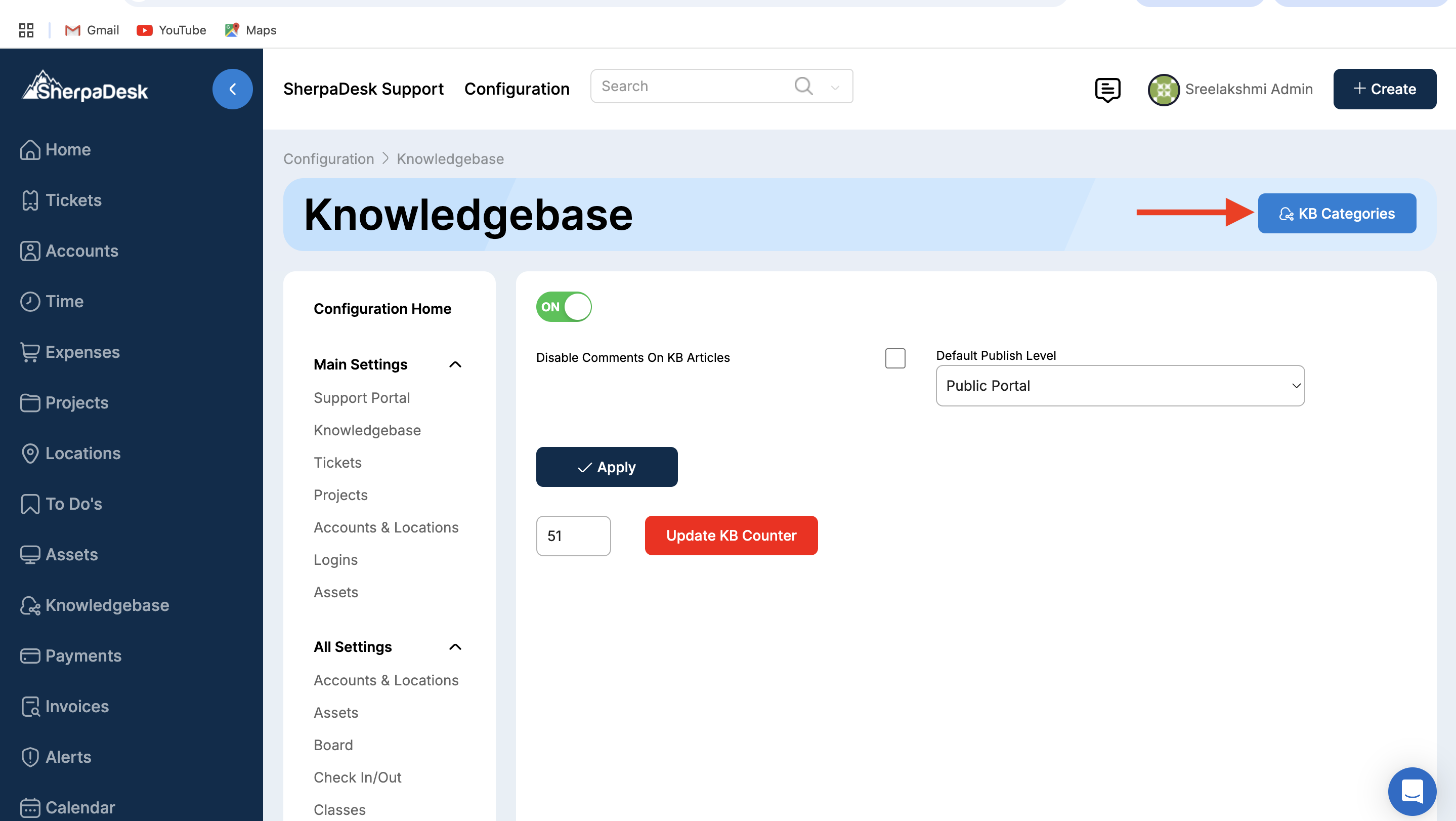Open the Locations pin icon
Viewport: 1456px width, 821px height.
pos(30,453)
